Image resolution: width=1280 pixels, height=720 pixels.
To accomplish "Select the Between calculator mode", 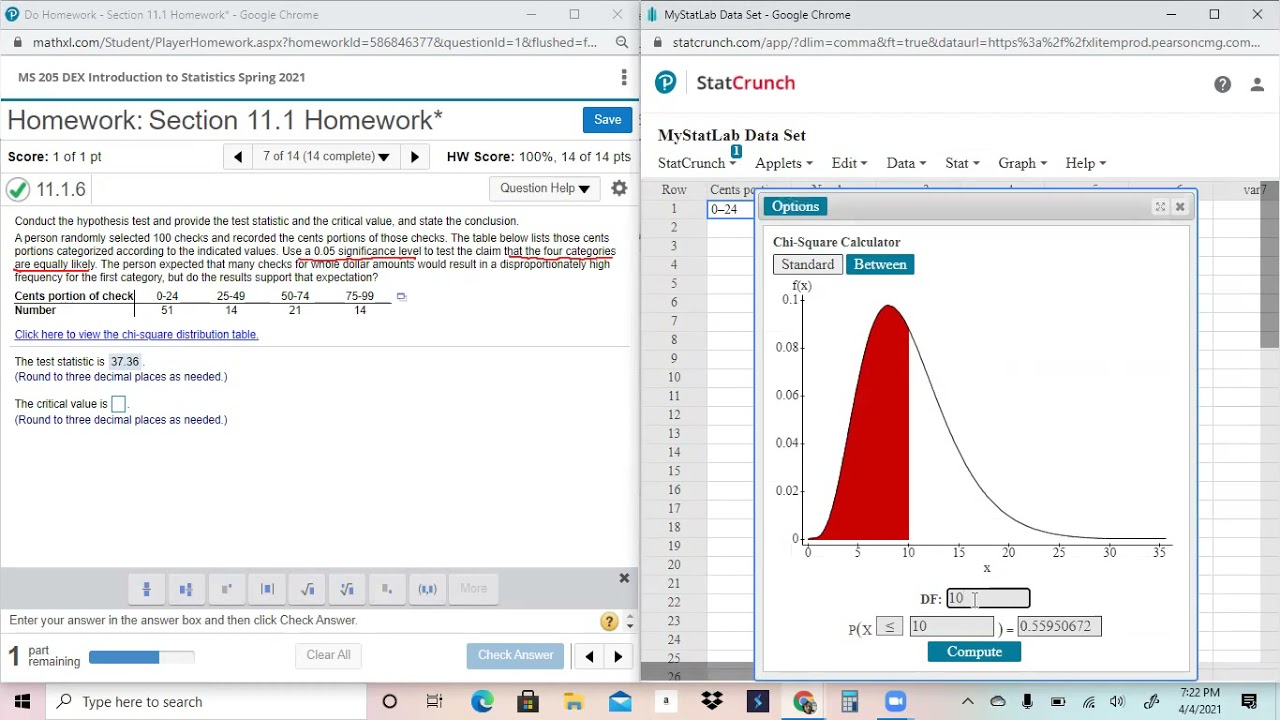I will tap(880, 265).
